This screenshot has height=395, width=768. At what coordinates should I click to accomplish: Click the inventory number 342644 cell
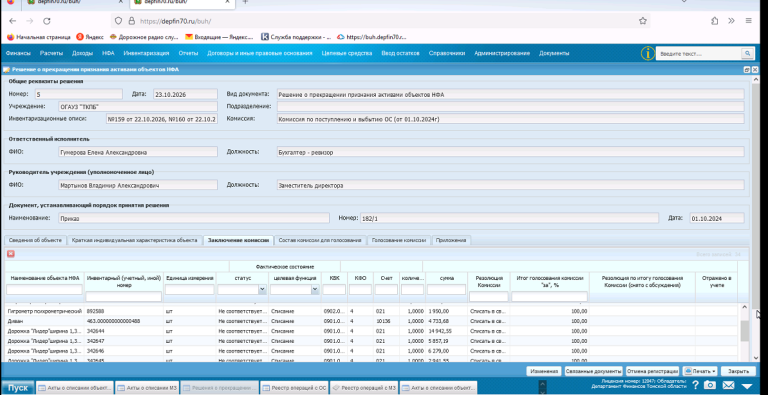click(124, 331)
